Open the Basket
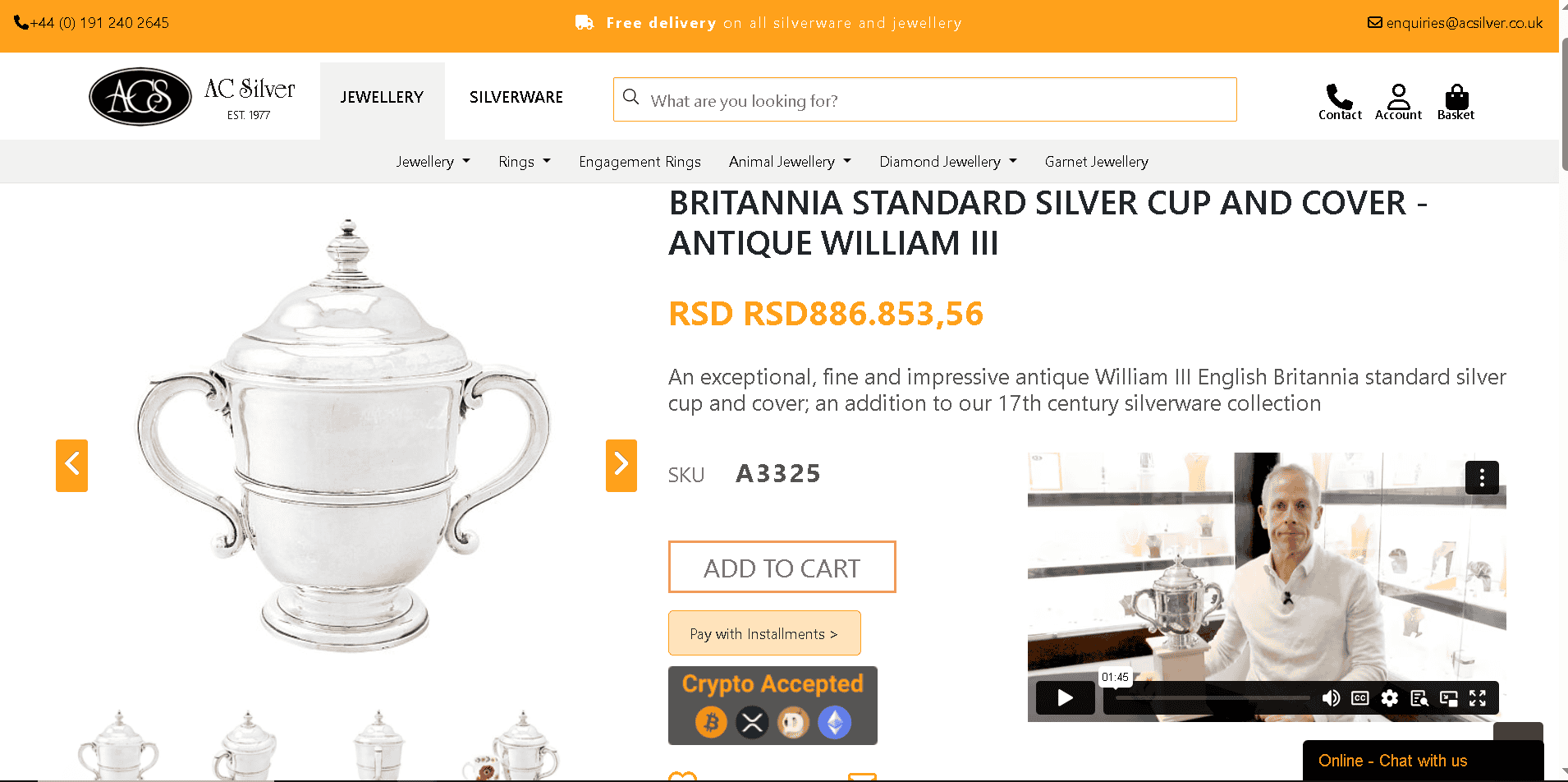The width and height of the screenshot is (1568, 782). click(1455, 99)
